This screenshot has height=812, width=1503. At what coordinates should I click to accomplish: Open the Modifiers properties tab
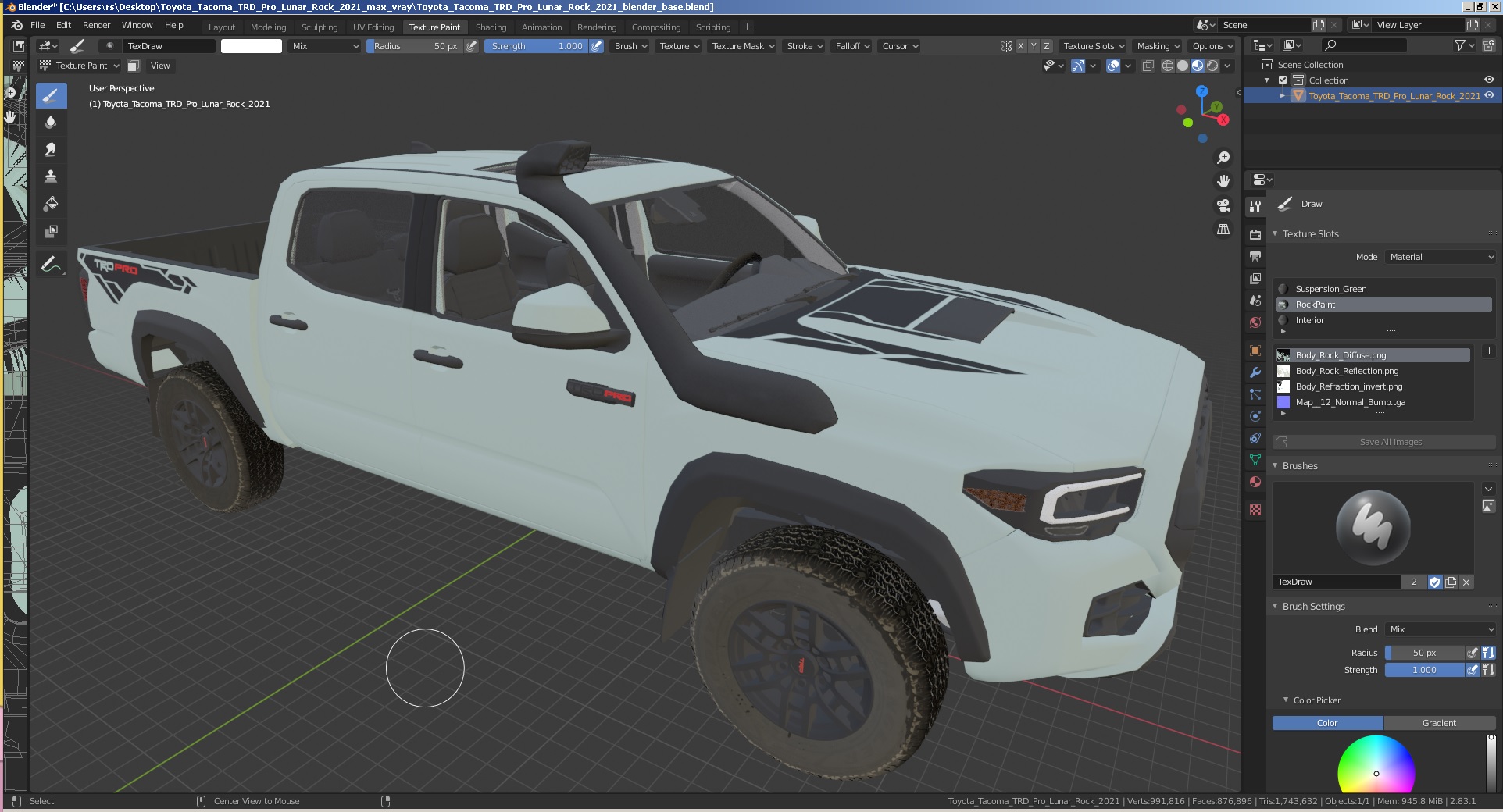point(1255,372)
